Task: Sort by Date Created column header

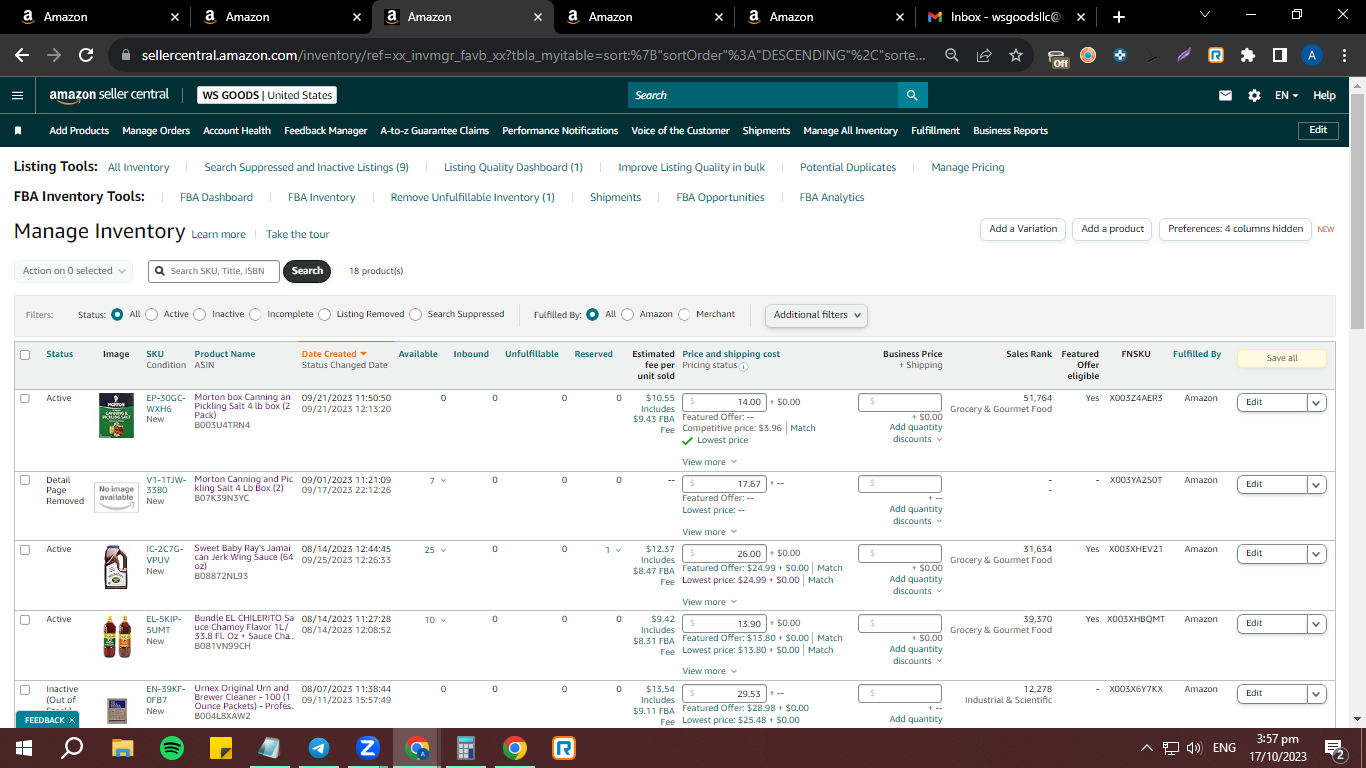Action: [334, 354]
